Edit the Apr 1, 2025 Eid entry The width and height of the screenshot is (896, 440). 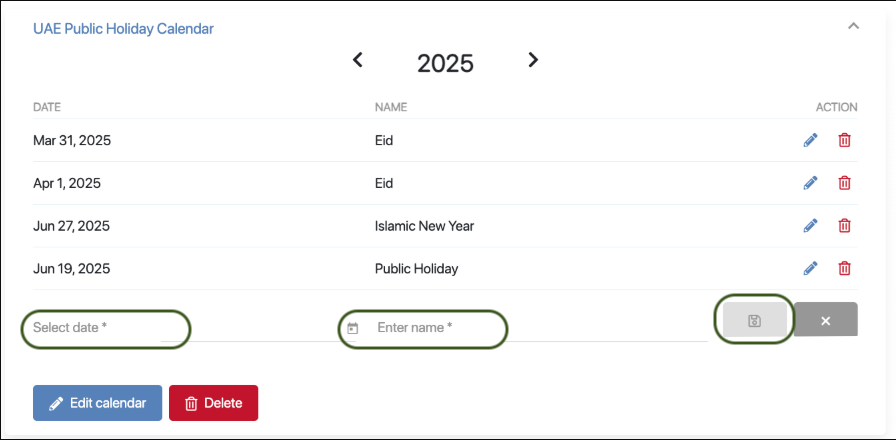(x=810, y=183)
